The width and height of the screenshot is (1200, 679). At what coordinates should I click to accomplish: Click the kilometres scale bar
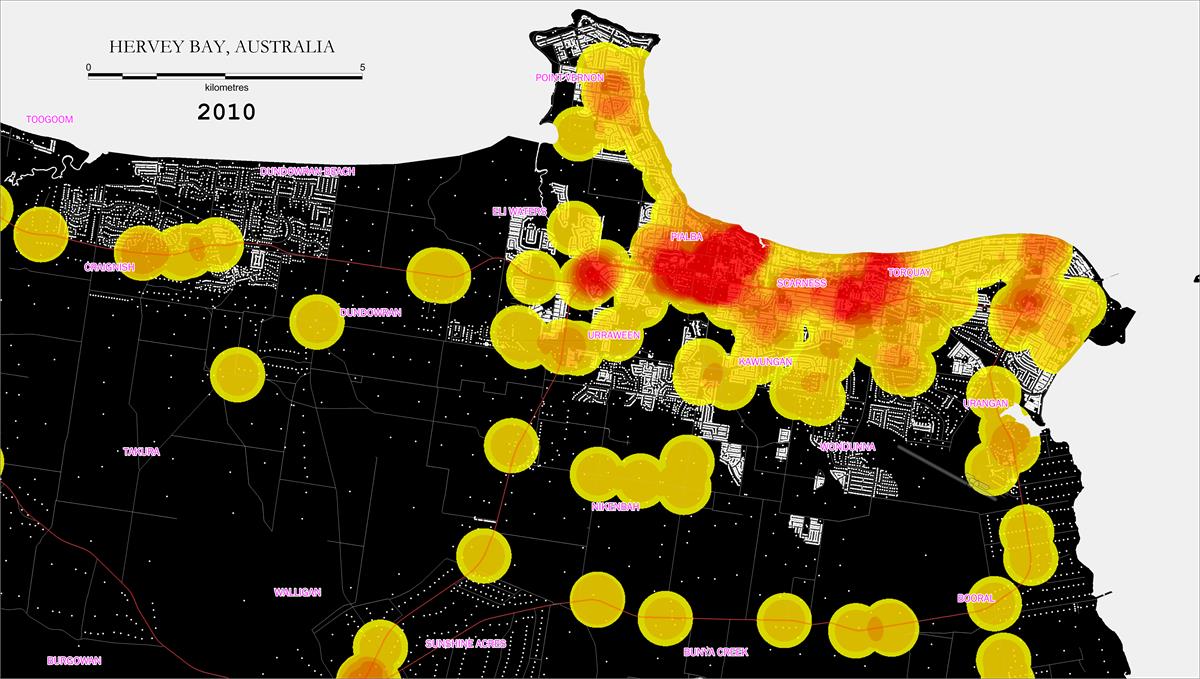point(226,74)
